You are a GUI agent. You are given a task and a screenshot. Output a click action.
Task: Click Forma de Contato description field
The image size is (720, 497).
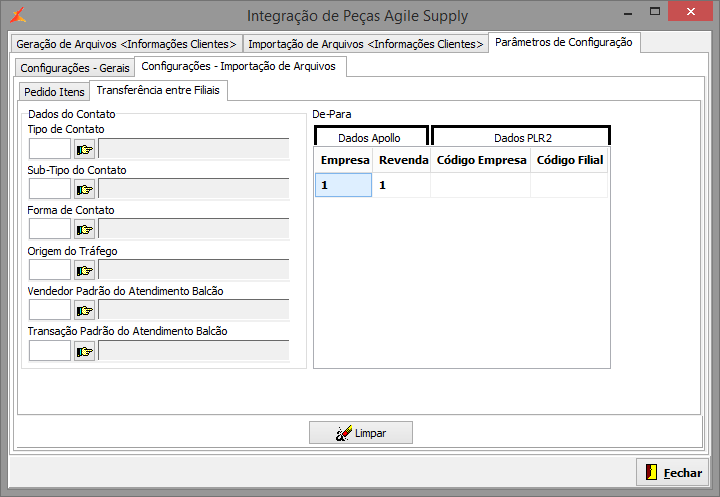pos(194,229)
